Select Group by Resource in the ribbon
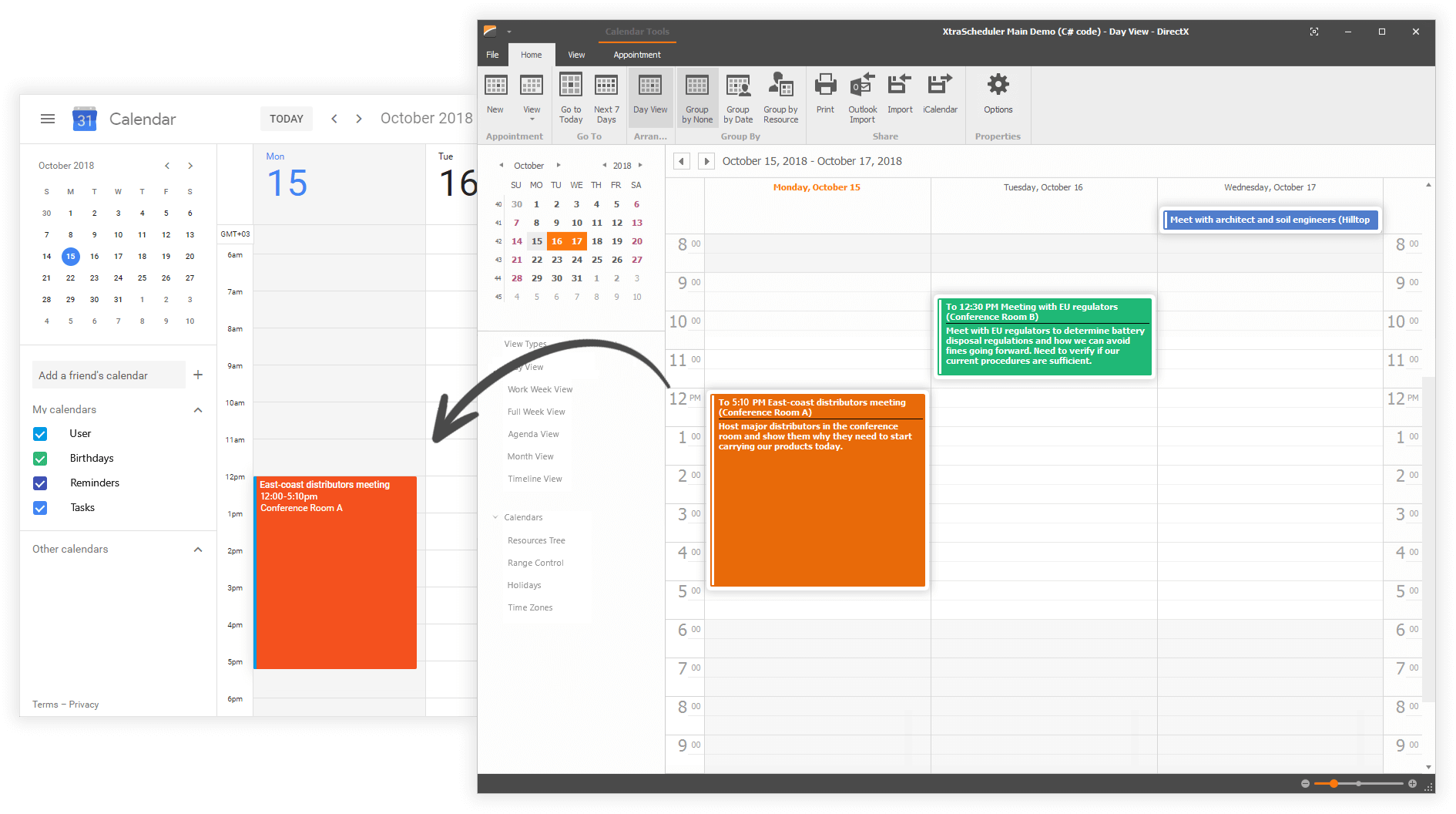Image resolution: width=1456 pixels, height=814 pixels. point(780,98)
